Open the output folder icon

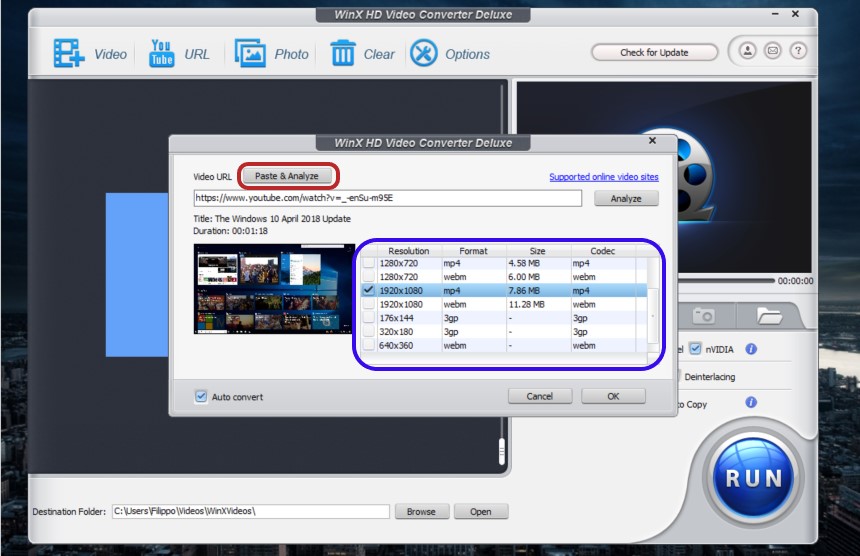pos(769,316)
